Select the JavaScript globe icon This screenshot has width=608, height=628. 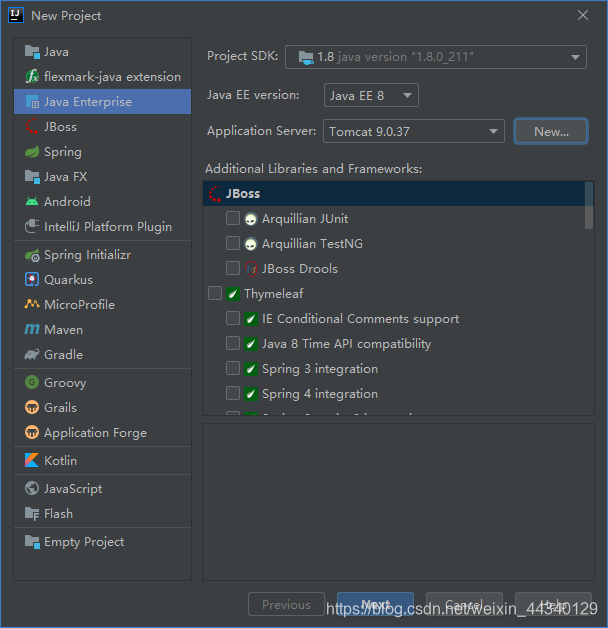point(32,489)
